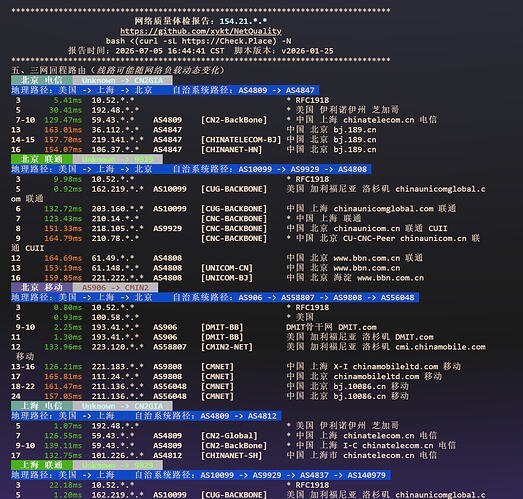Select the 上海 联通 section header
Screen dimensions: 523x499
42,465
